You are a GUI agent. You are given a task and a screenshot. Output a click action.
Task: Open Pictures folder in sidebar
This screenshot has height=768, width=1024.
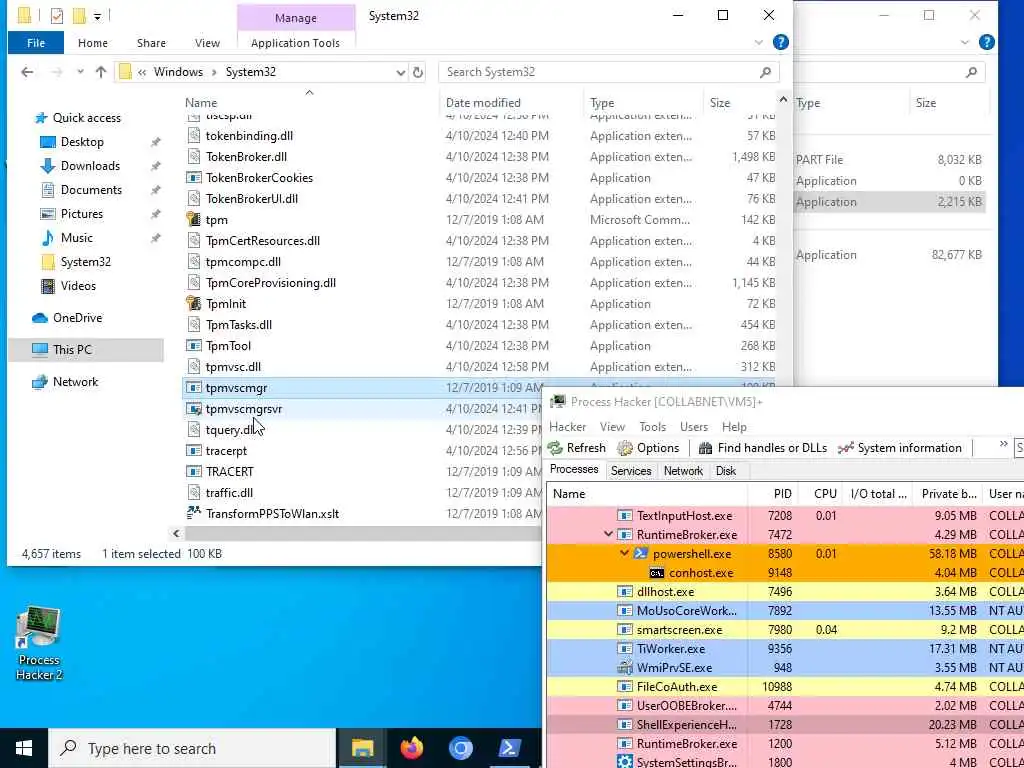pos(82,214)
